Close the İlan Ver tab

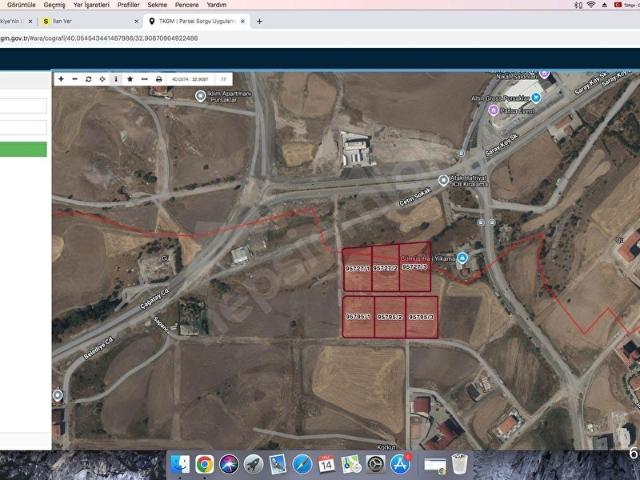pos(136,21)
